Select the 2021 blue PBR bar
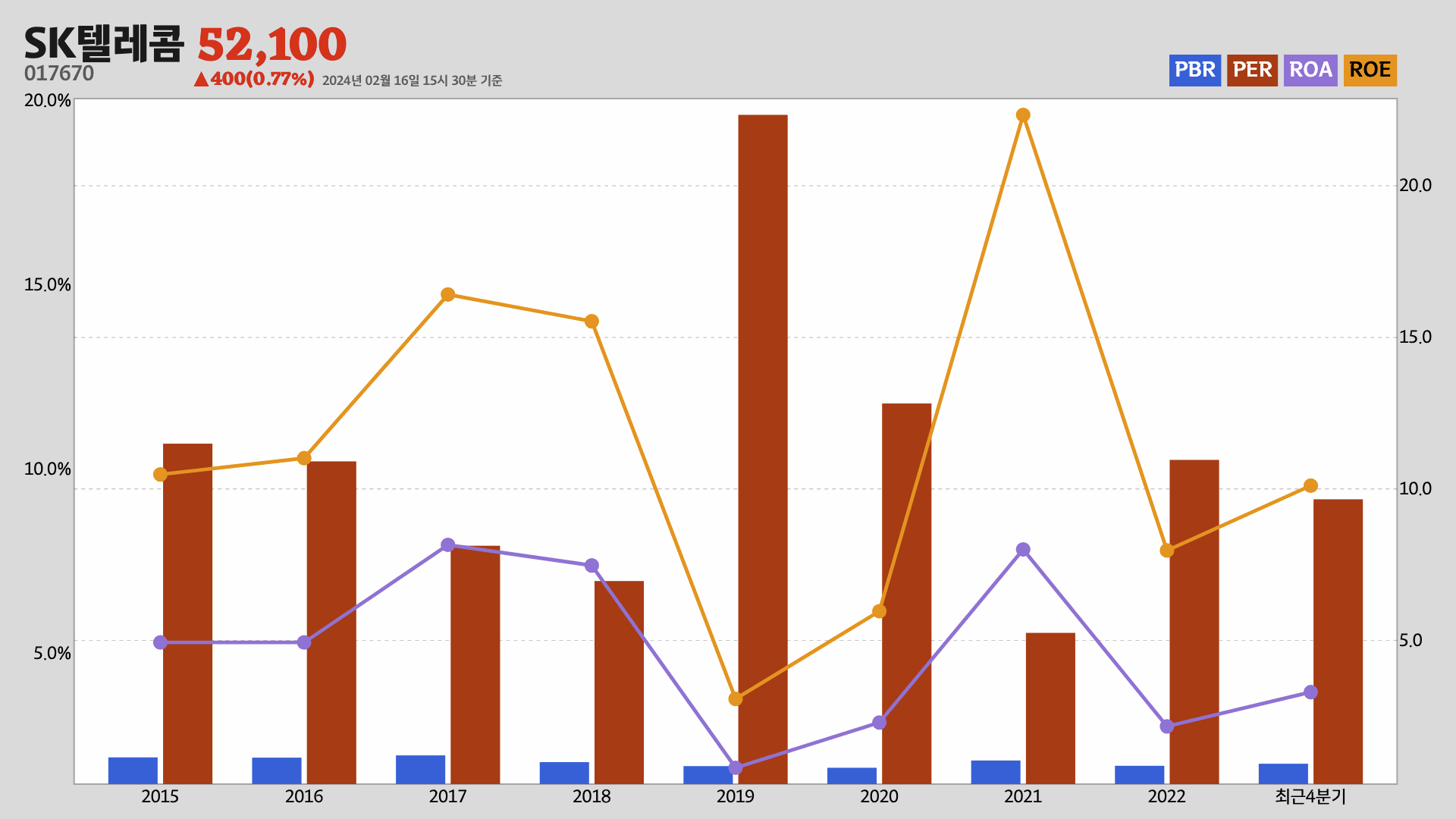 click(x=996, y=772)
